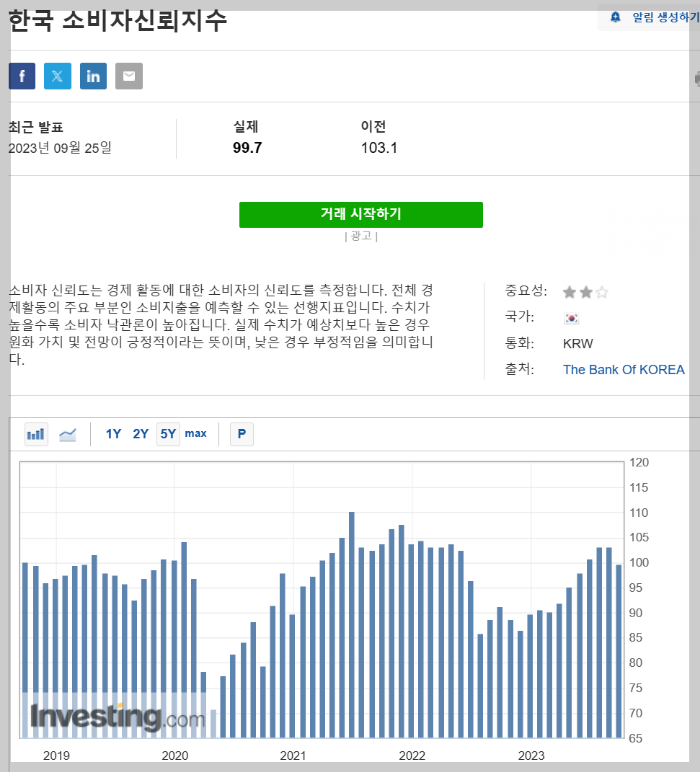Select 1Y chart range
The width and height of the screenshot is (700, 772).
(x=113, y=434)
